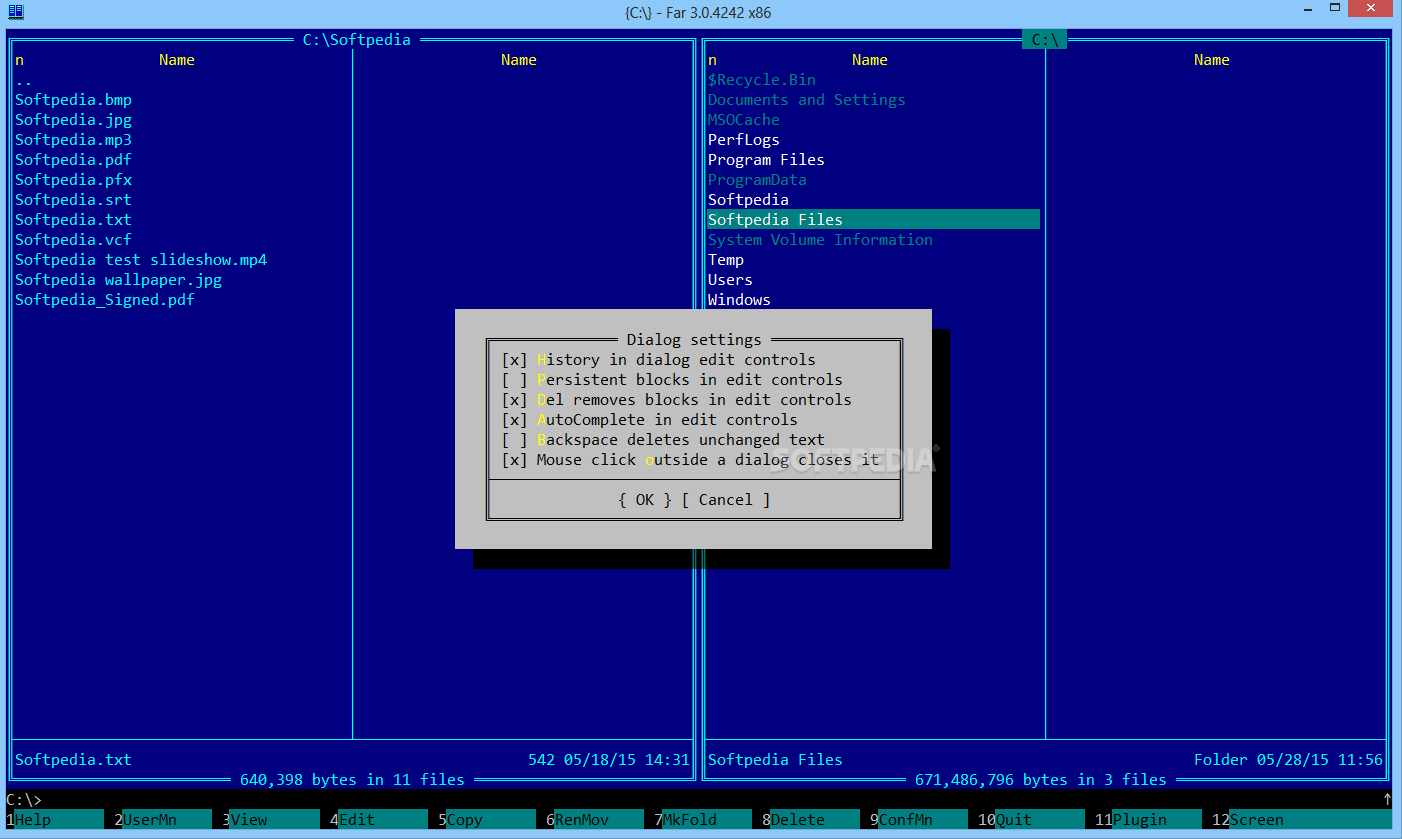Click Quit in the function key bar
The image size is (1402, 839).
click(1030, 820)
